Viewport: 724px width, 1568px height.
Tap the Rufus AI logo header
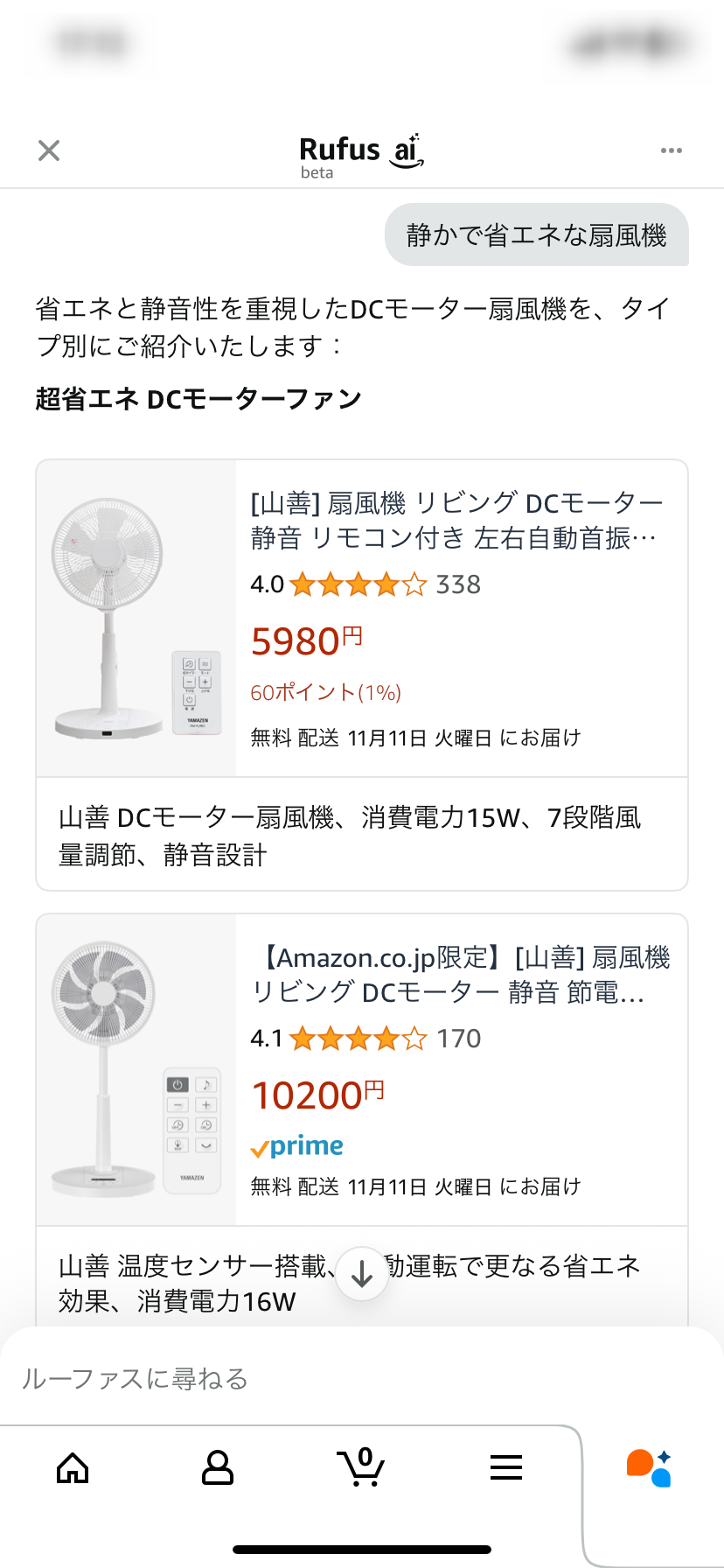point(361,155)
